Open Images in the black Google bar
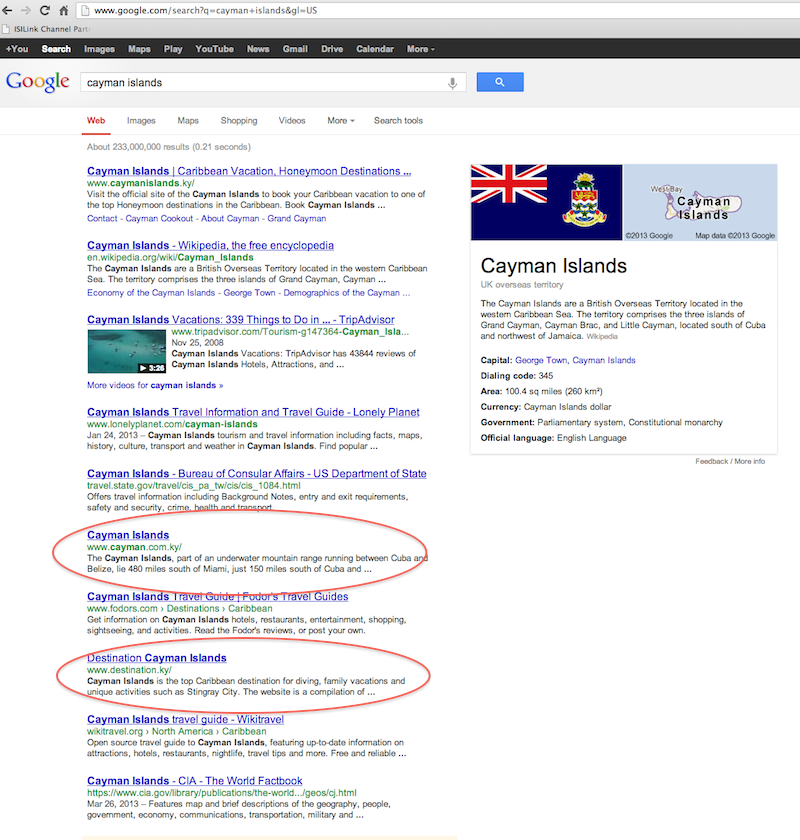This screenshot has height=840, width=800. [x=99, y=49]
